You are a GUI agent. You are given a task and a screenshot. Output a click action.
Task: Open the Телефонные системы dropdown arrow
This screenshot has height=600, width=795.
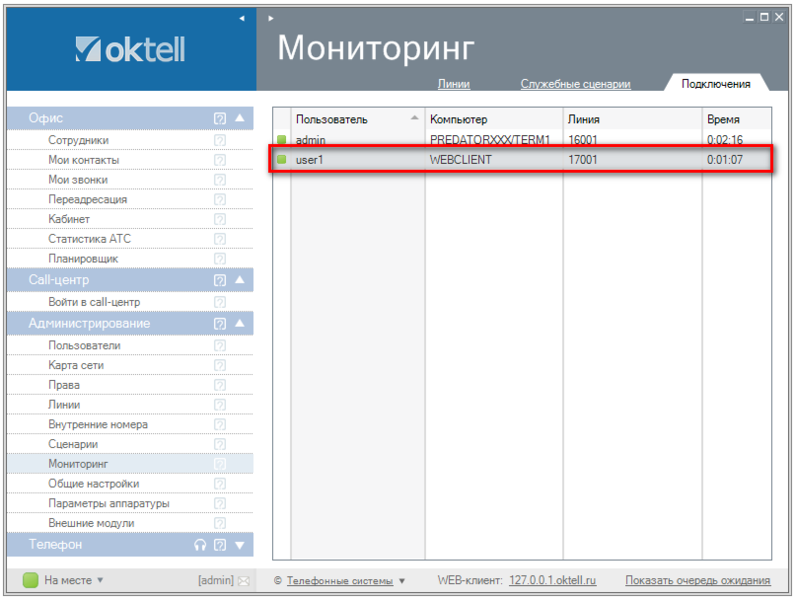(x=402, y=581)
